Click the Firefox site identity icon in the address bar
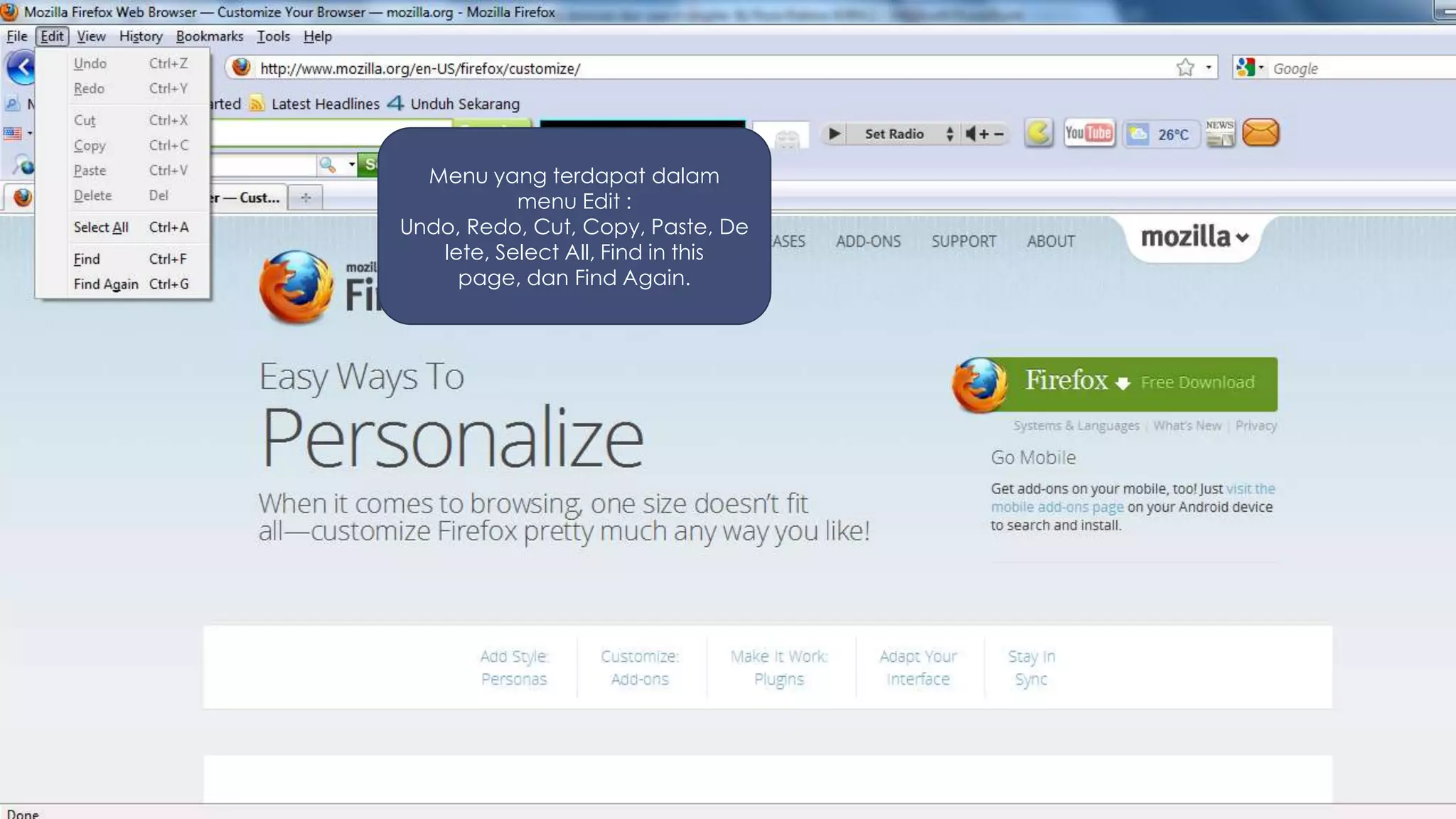The height and width of the screenshot is (819, 1456). tap(242, 68)
